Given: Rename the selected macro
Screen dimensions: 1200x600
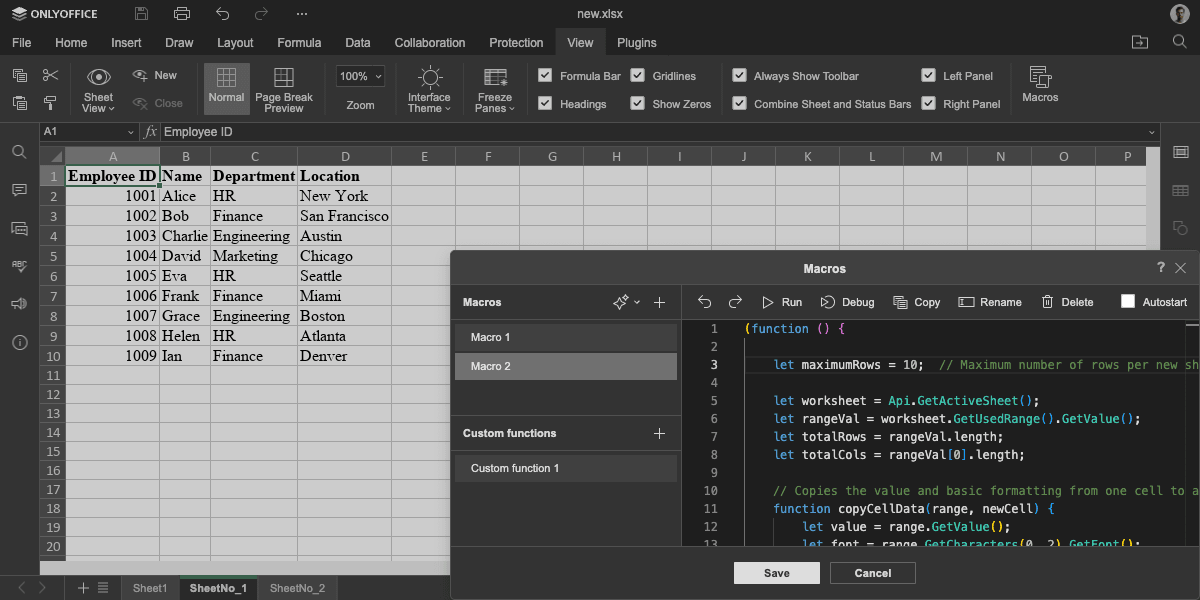Looking at the screenshot, I should click(990, 302).
